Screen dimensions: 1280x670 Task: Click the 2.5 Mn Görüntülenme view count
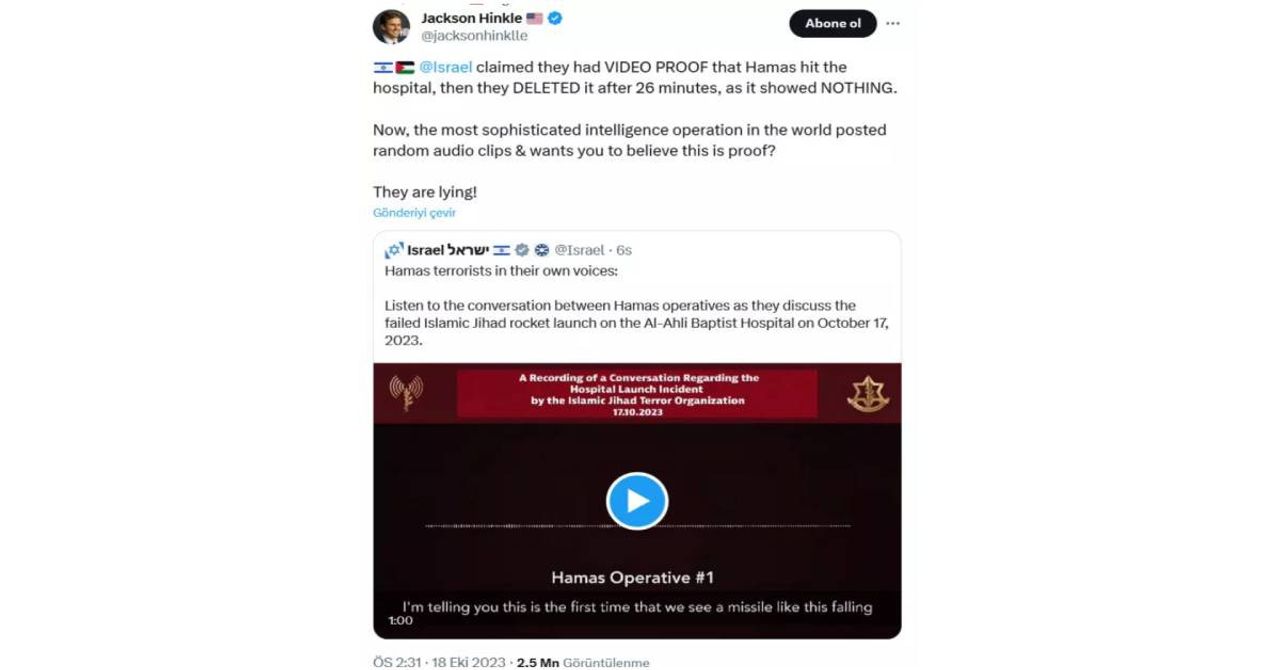(x=583, y=662)
